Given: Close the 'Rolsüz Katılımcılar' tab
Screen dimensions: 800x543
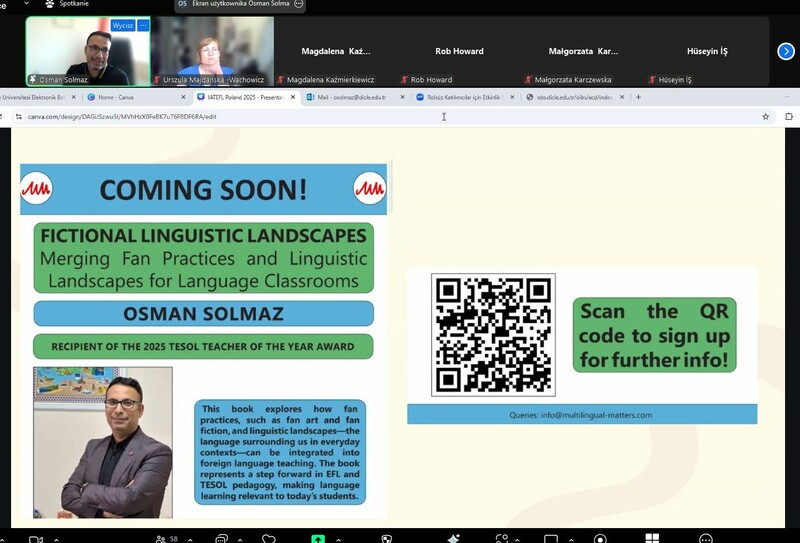Looking at the screenshot, I should tap(512, 97).
